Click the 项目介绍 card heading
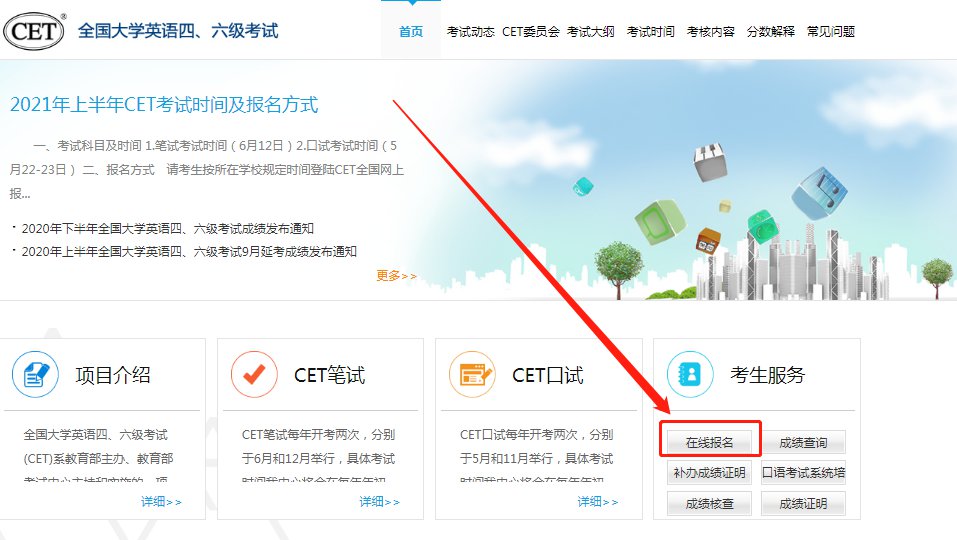Viewport: 957px width, 540px height. (x=113, y=375)
